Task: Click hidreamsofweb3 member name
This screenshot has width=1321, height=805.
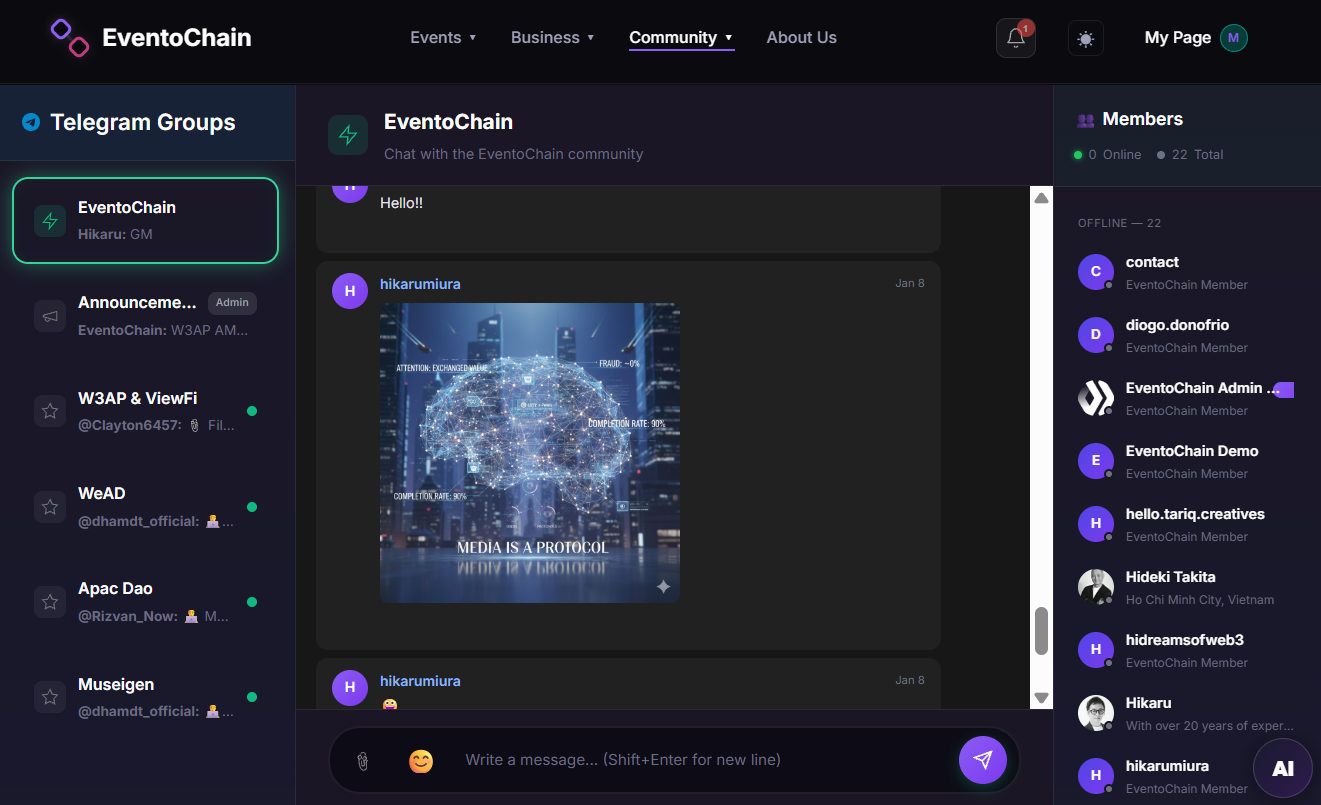Action: click(x=1185, y=640)
